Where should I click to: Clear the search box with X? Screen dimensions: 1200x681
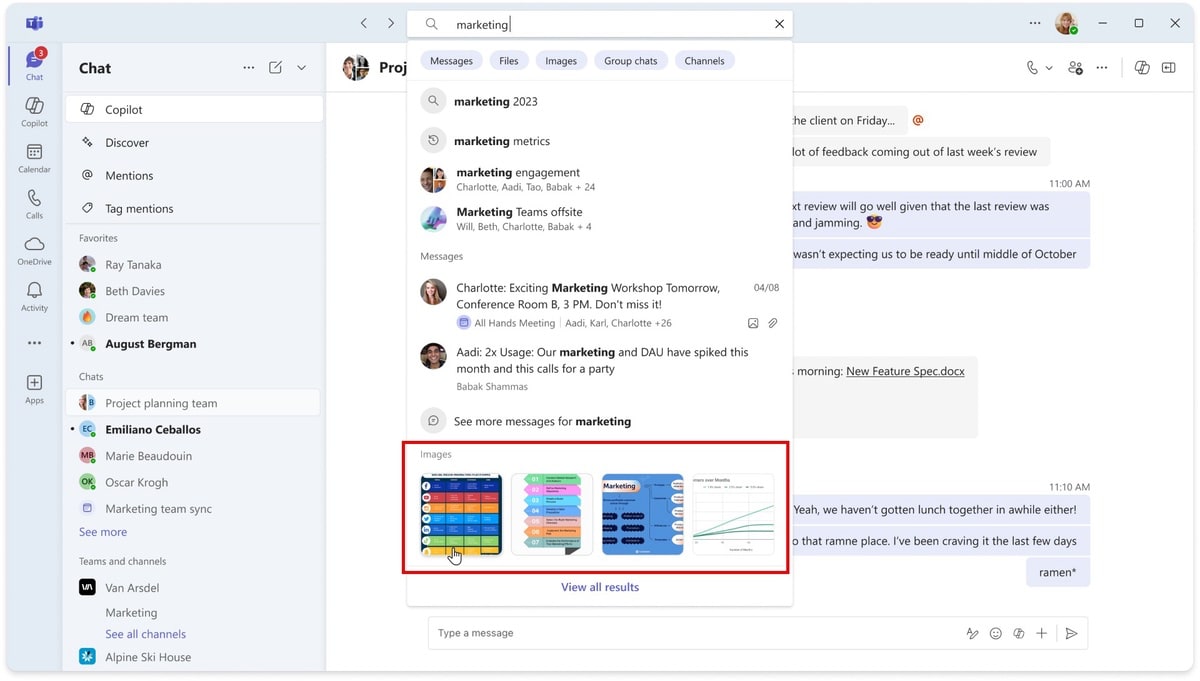point(779,24)
